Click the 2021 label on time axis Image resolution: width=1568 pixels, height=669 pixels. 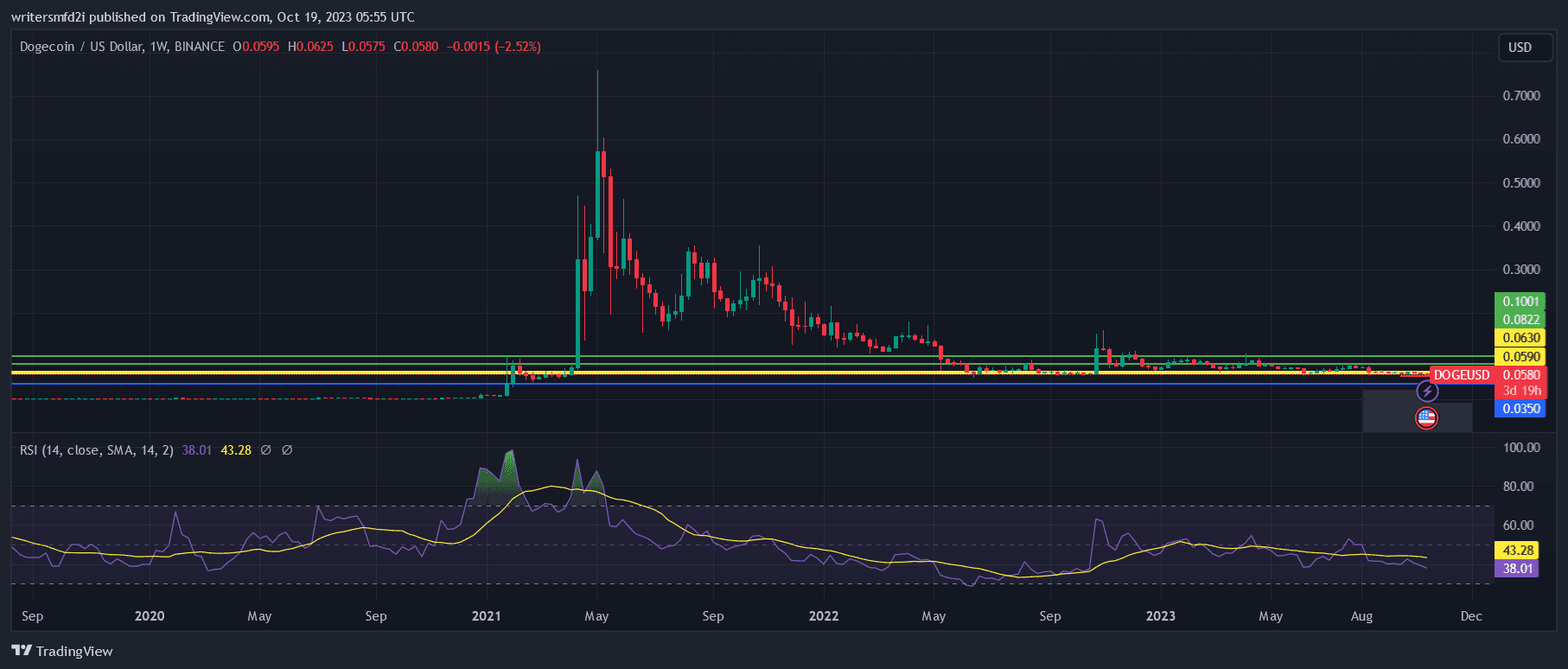(487, 616)
